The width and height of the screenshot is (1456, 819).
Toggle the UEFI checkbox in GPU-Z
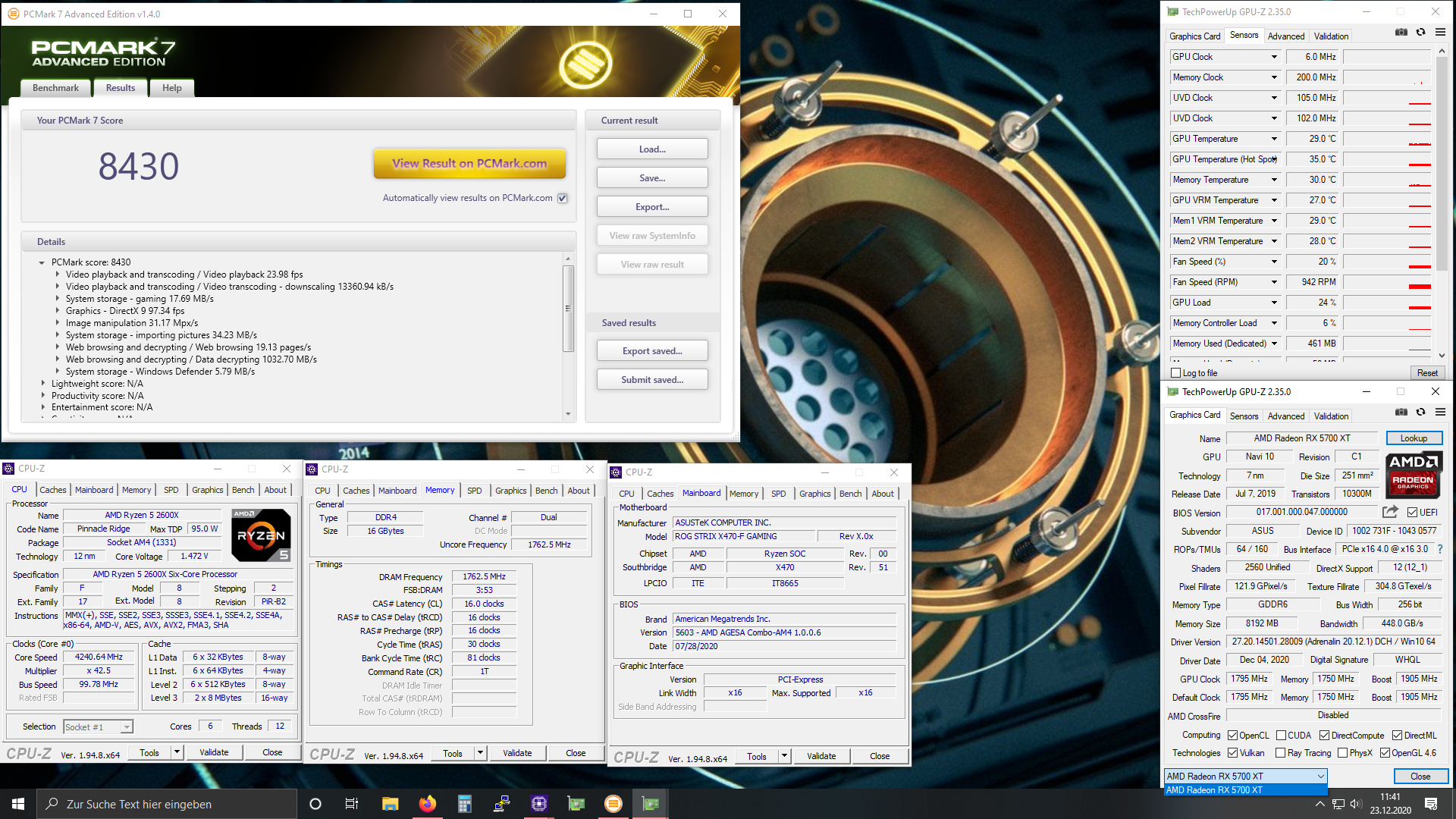tap(1412, 513)
